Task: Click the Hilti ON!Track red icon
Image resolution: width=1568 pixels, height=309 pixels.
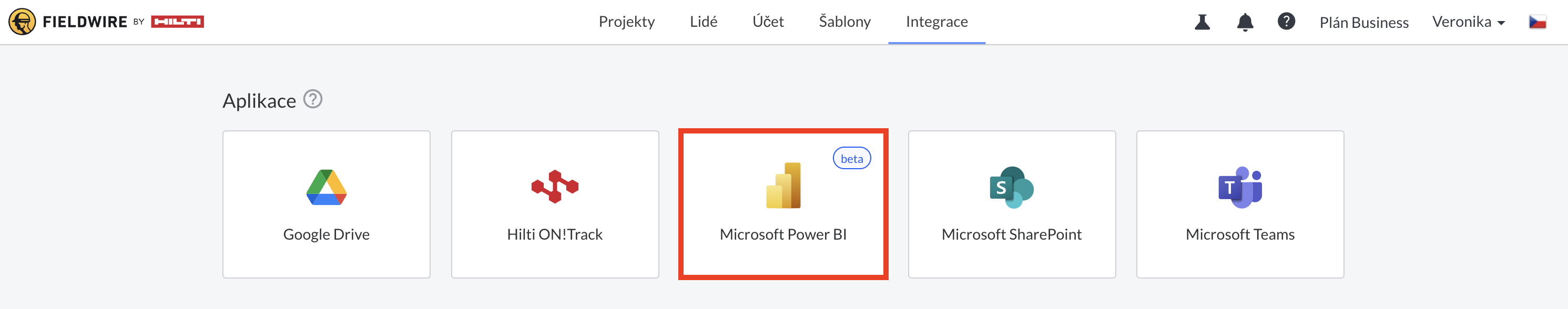Action: 555,187
